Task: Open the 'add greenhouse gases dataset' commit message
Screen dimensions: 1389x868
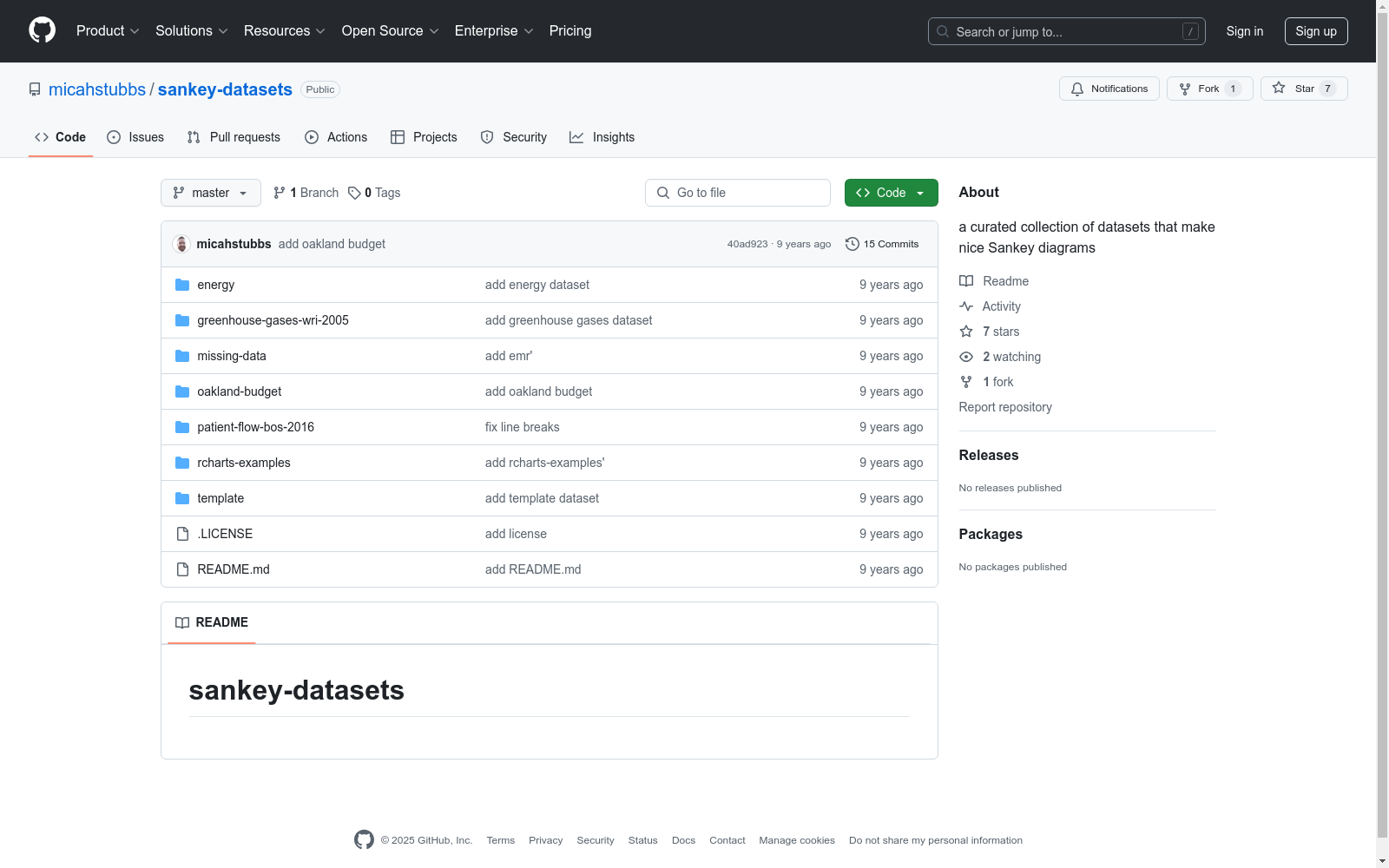Action: coord(569,320)
